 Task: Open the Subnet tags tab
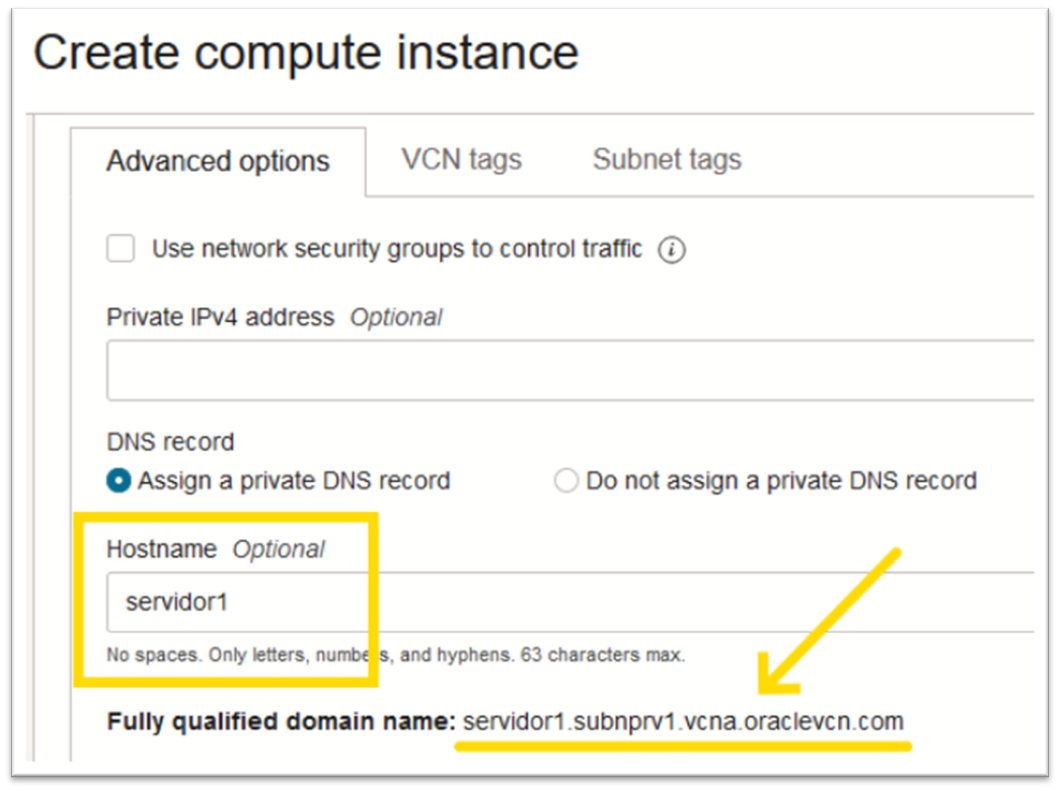[667, 160]
